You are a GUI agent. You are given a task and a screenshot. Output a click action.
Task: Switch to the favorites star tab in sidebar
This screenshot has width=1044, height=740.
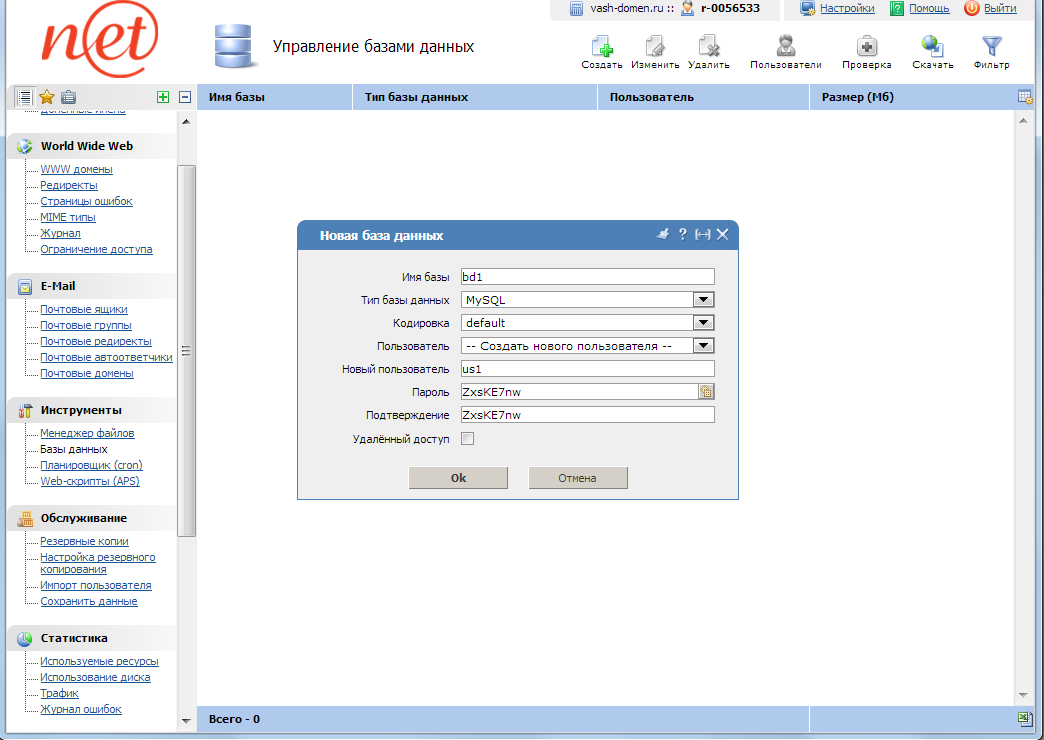pos(46,97)
